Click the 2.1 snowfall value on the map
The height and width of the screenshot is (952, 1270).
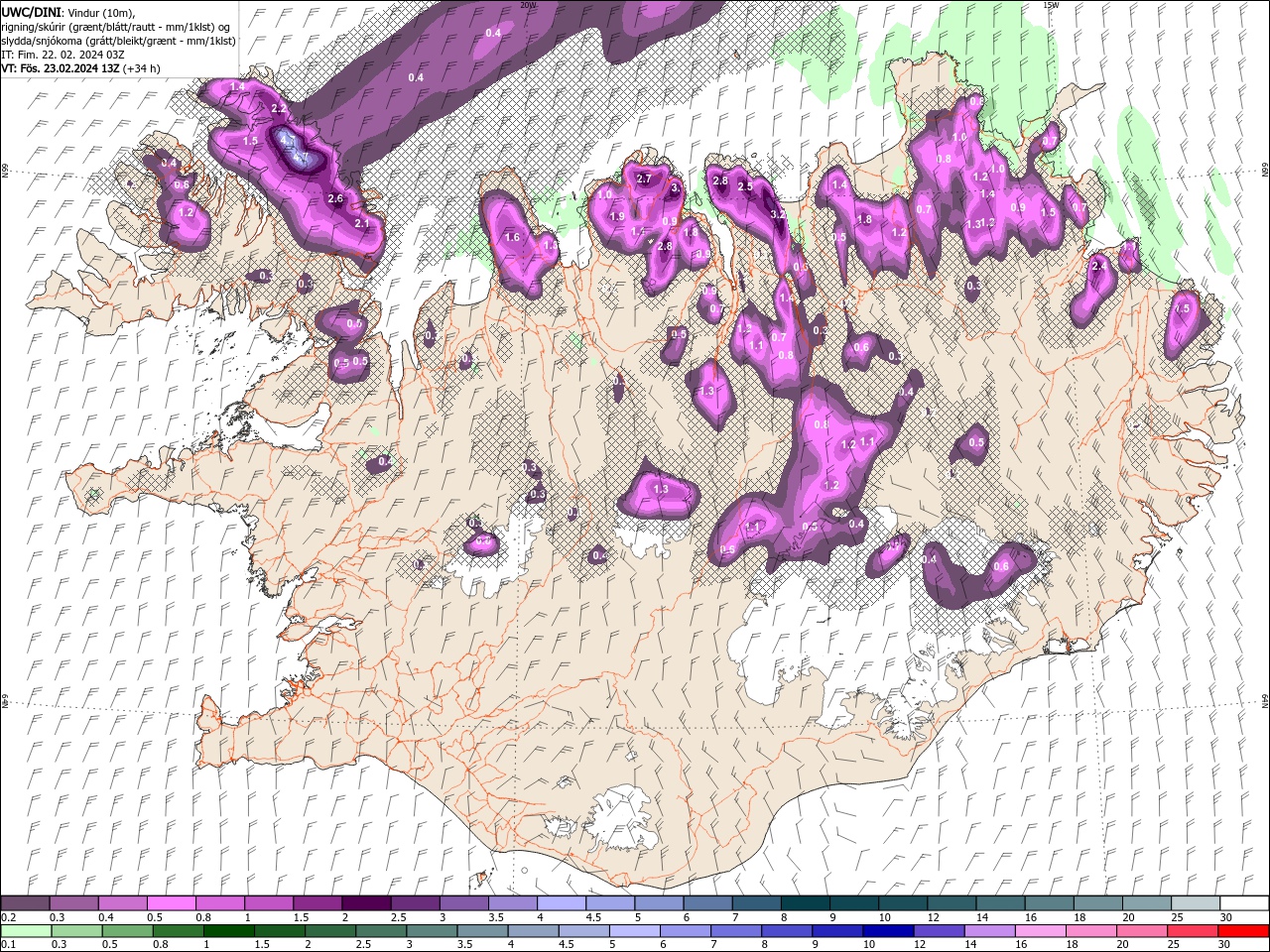click(361, 224)
